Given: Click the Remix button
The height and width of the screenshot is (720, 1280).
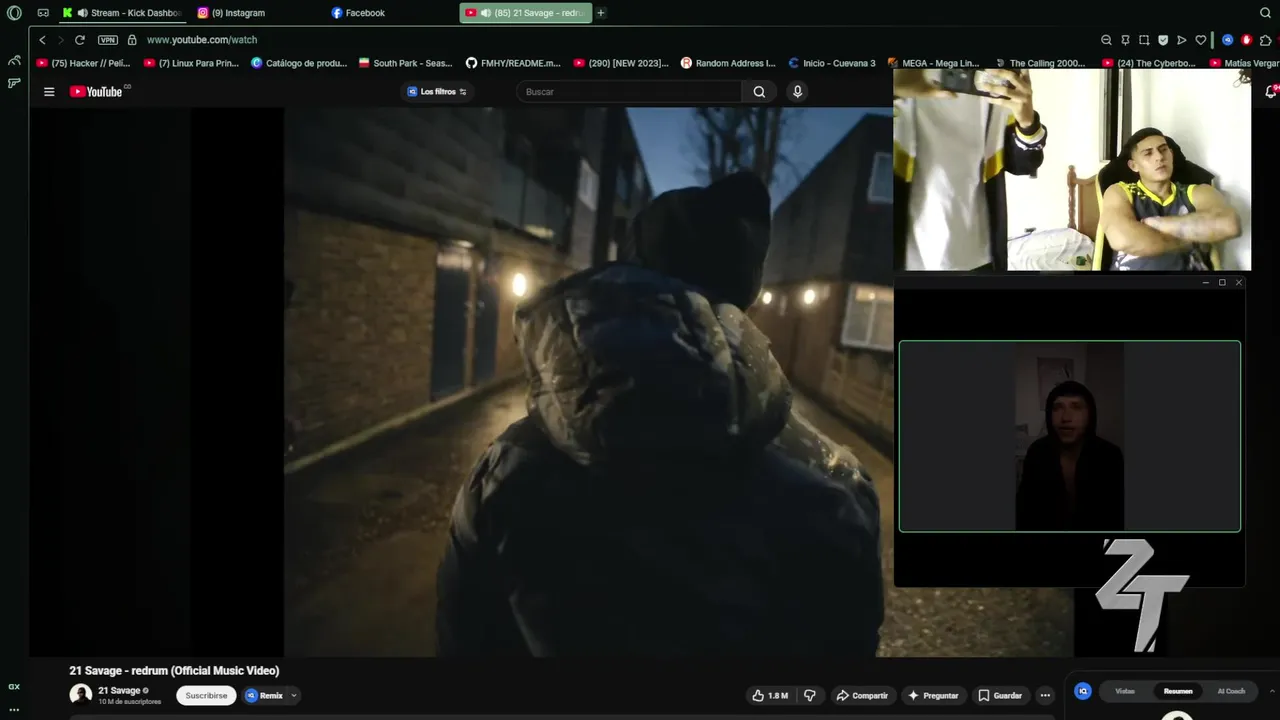Looking at the screenshot, I should 264,696.
